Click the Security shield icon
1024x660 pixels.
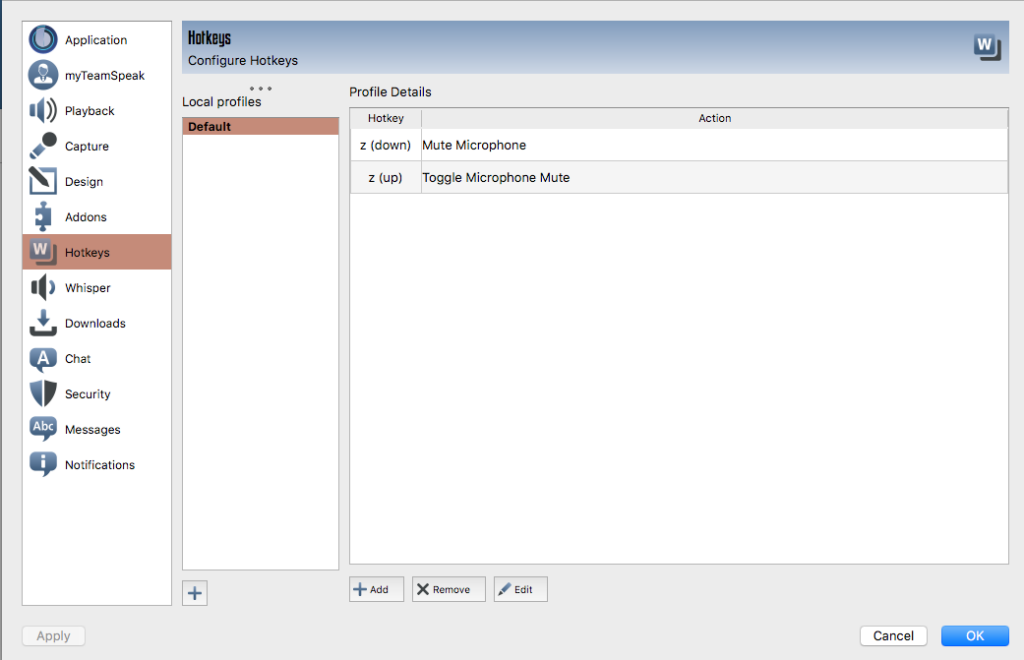pyautogui.click(x=43, y=394)
